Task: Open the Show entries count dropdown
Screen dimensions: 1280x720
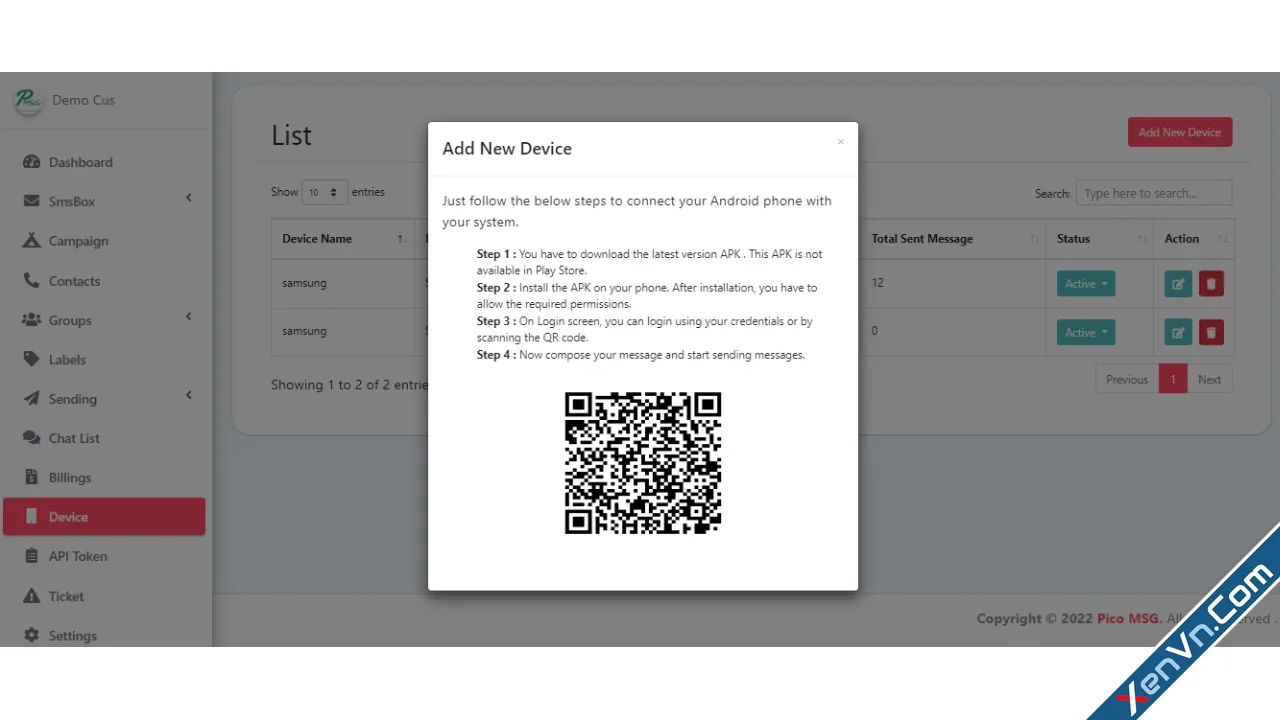Action: pos(323,192)
